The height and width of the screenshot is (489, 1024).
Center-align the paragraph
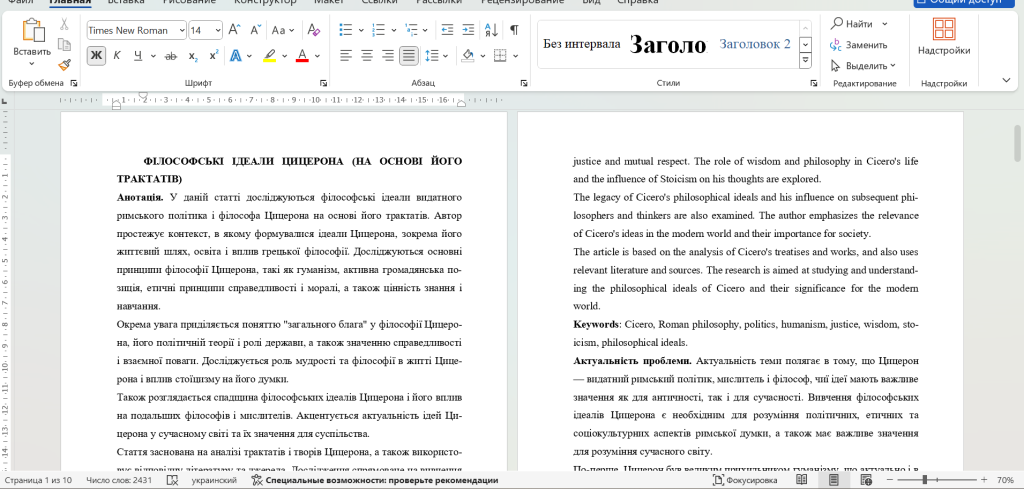click(x=366, y=56)
